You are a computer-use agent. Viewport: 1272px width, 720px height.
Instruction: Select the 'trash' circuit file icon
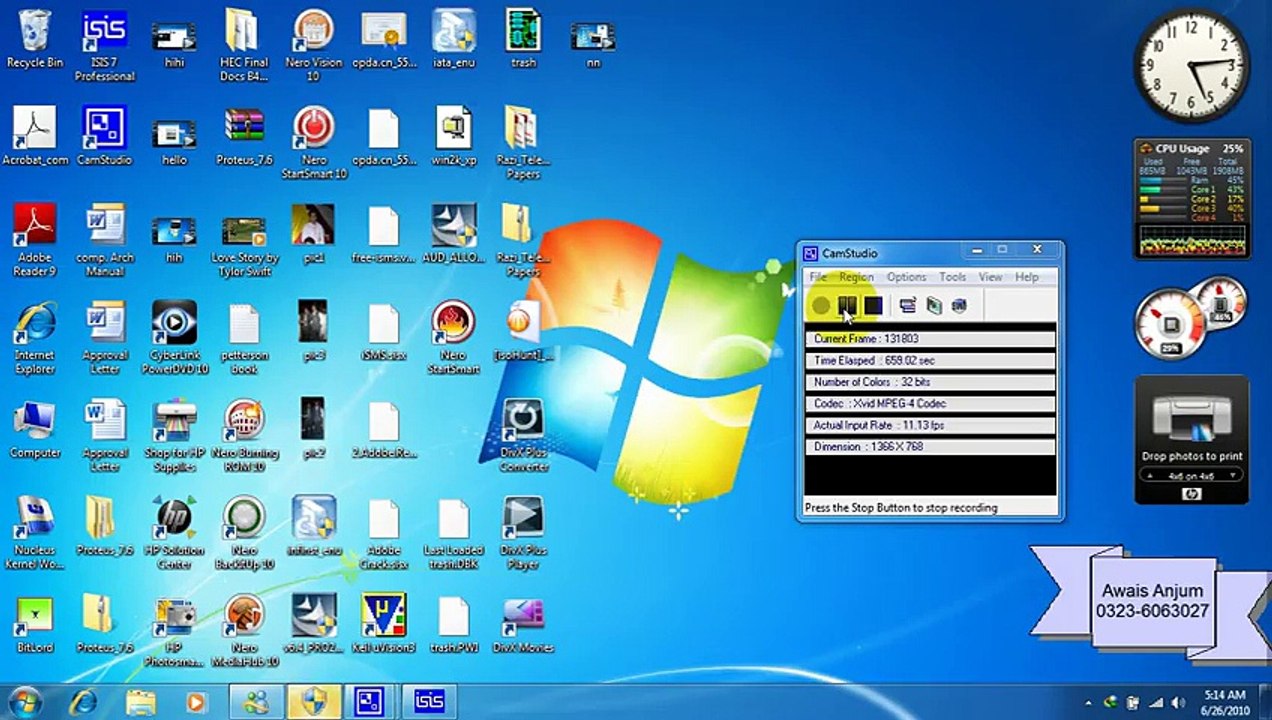tap(523, 39)
